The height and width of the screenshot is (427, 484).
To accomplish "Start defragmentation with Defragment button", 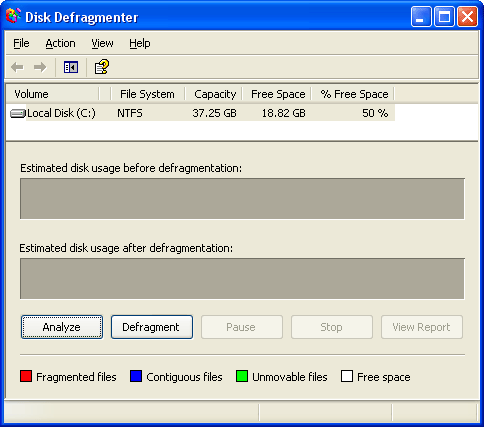I will [152, 327].
